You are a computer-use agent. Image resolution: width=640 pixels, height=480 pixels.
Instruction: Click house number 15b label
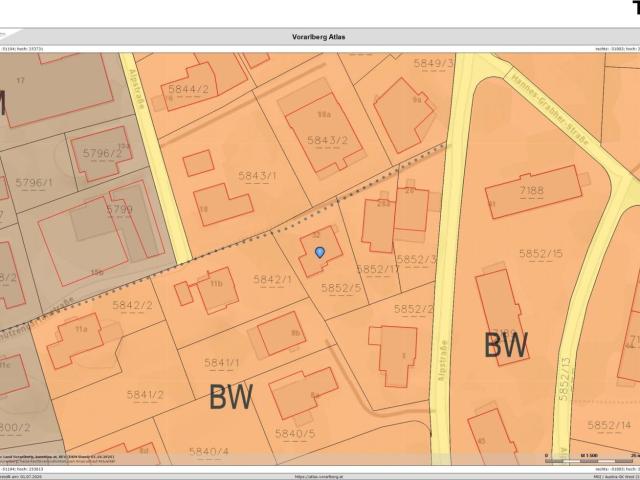97,272
